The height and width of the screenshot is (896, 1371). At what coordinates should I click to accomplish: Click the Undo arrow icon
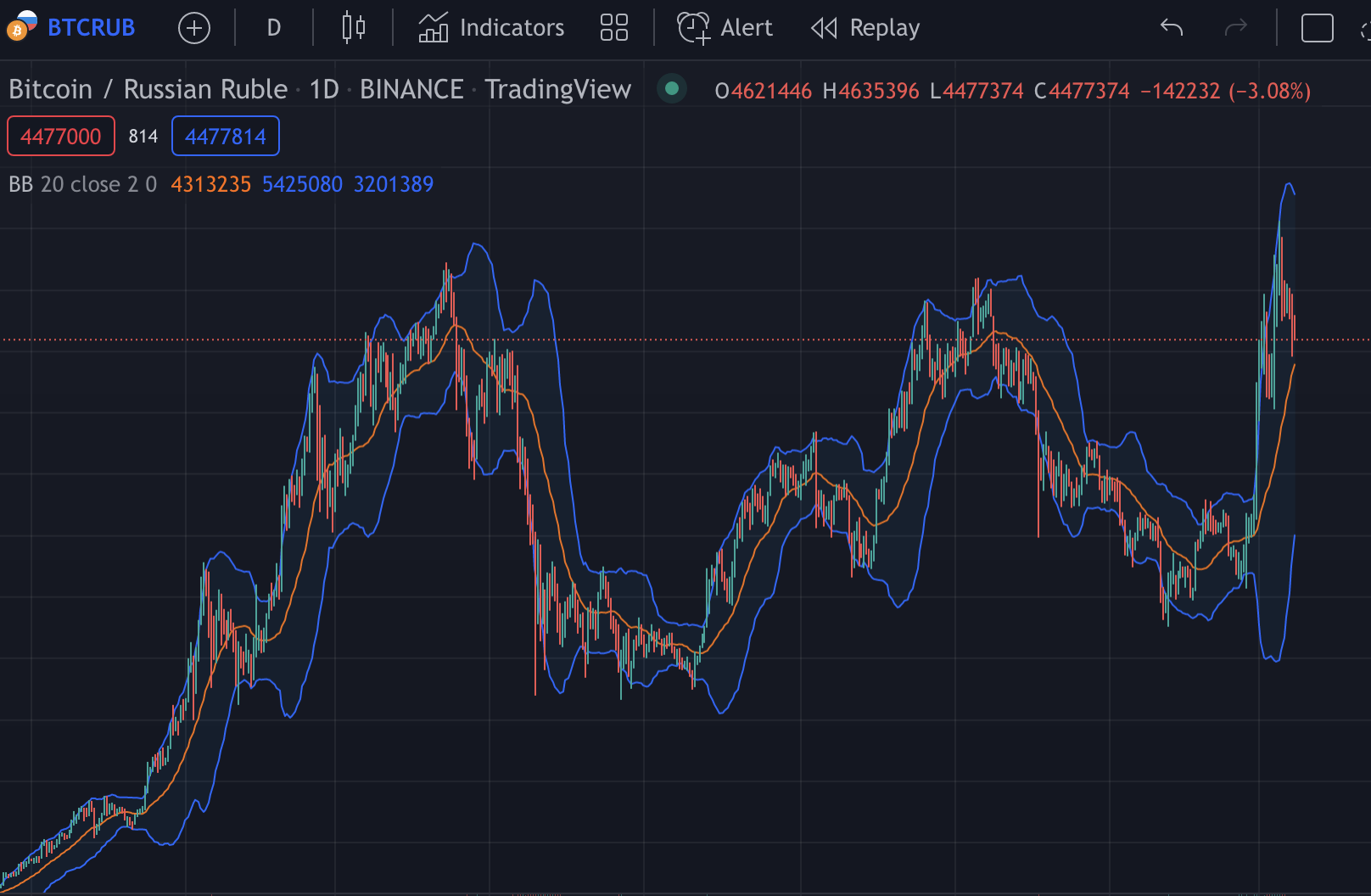[1170, 27]
